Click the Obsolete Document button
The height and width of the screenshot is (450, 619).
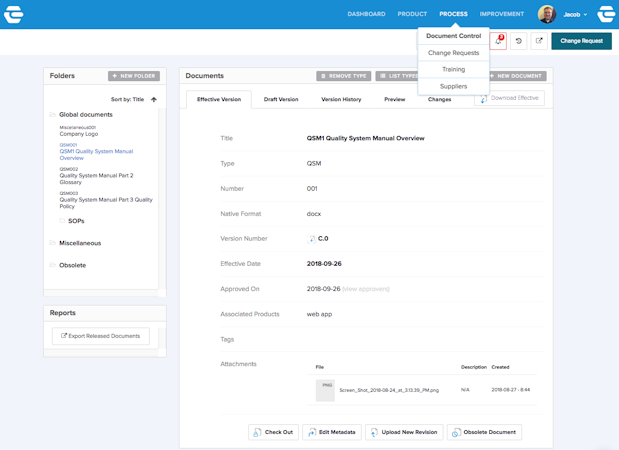click(x=484, y=432)
